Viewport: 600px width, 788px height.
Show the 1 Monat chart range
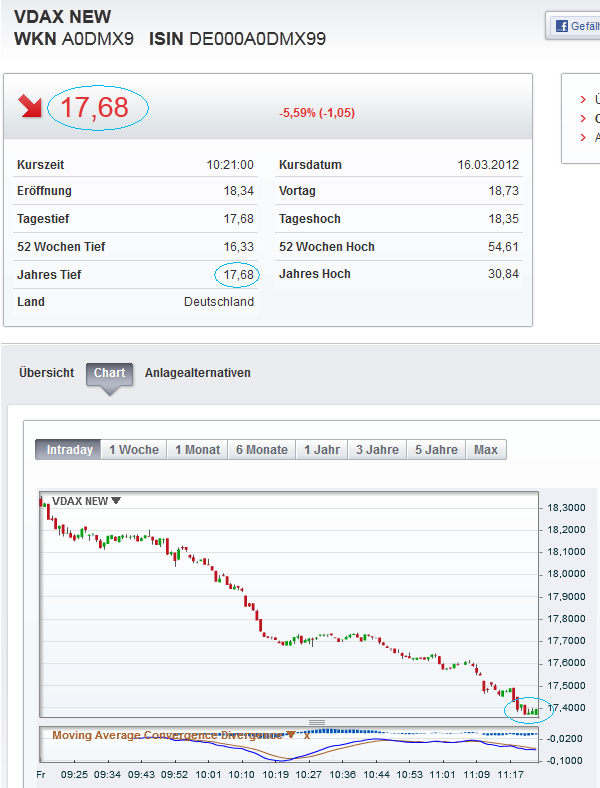(197, 449)
